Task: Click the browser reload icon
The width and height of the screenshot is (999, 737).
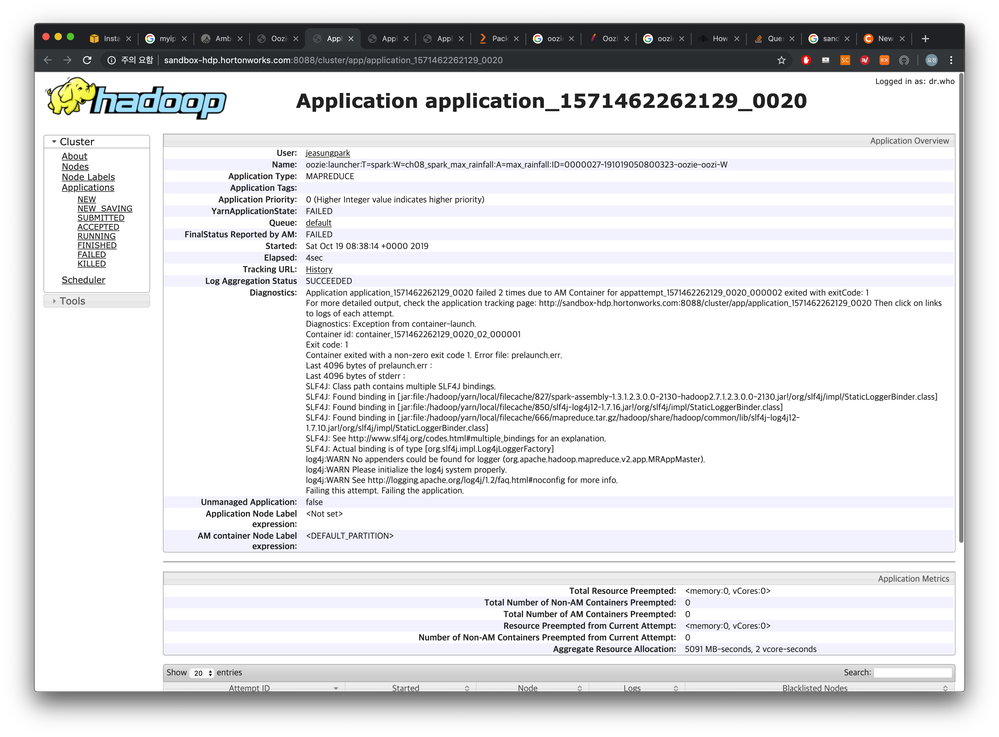Action: pyautogui.click(x=87, y=60)
